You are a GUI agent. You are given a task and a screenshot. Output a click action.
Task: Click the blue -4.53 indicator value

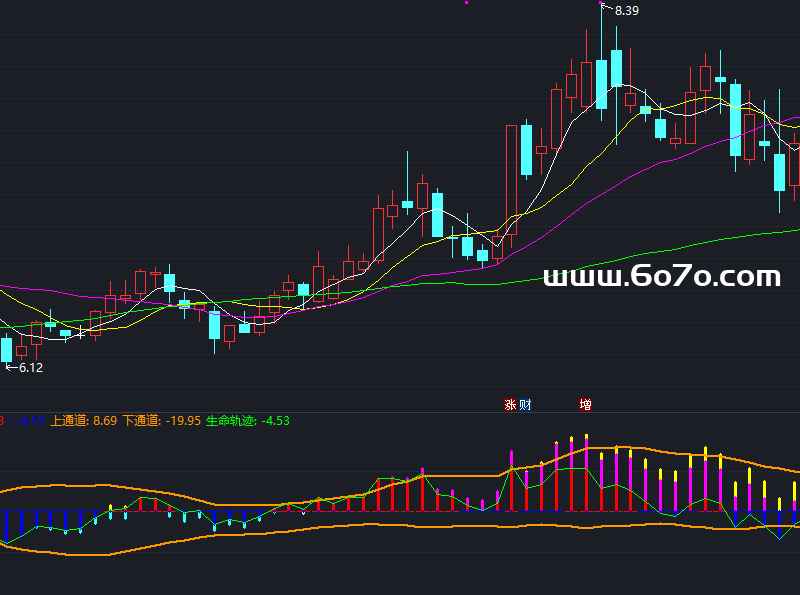(x=32, y=421)
